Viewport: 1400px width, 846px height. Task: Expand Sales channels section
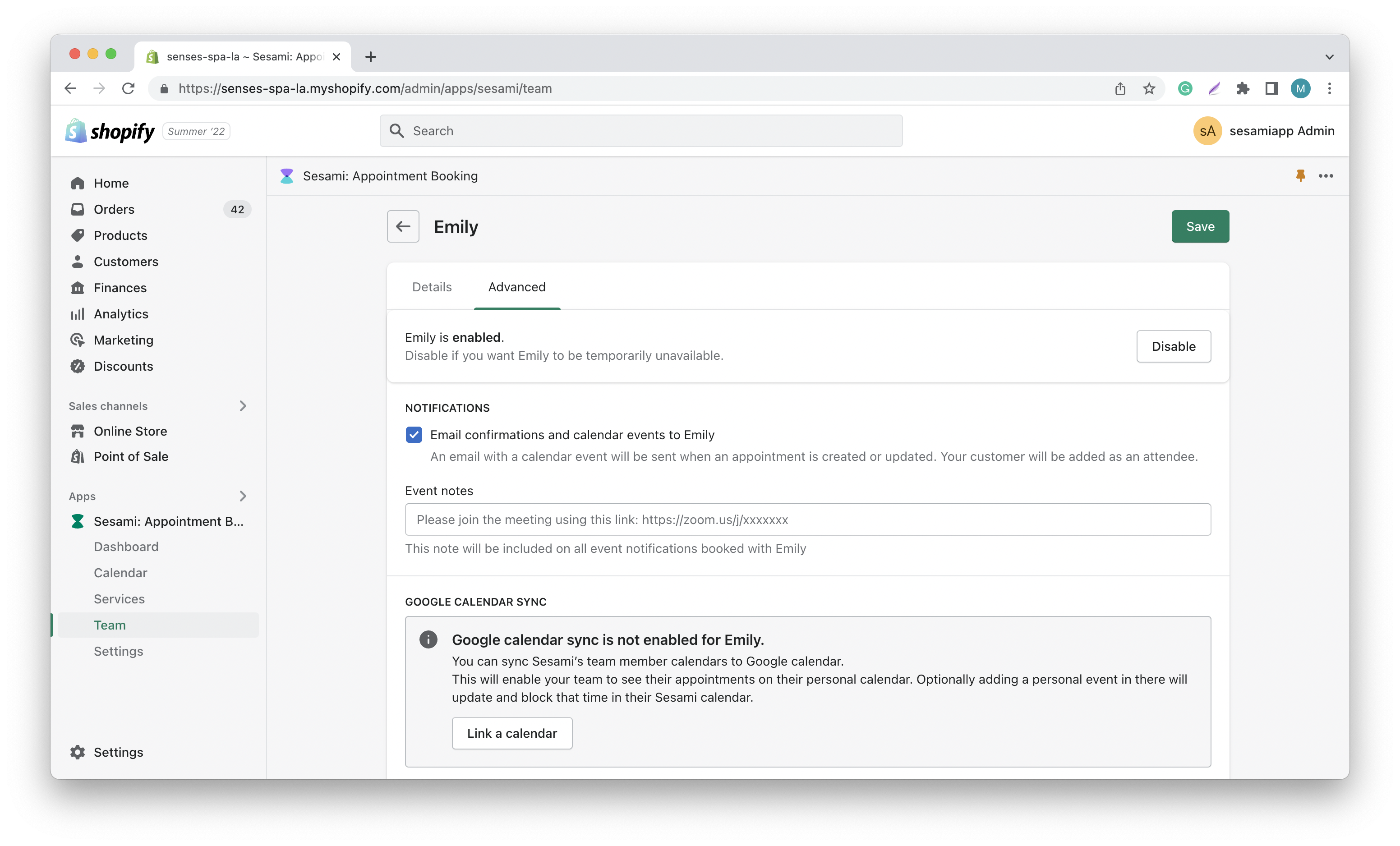click(242, 405)
